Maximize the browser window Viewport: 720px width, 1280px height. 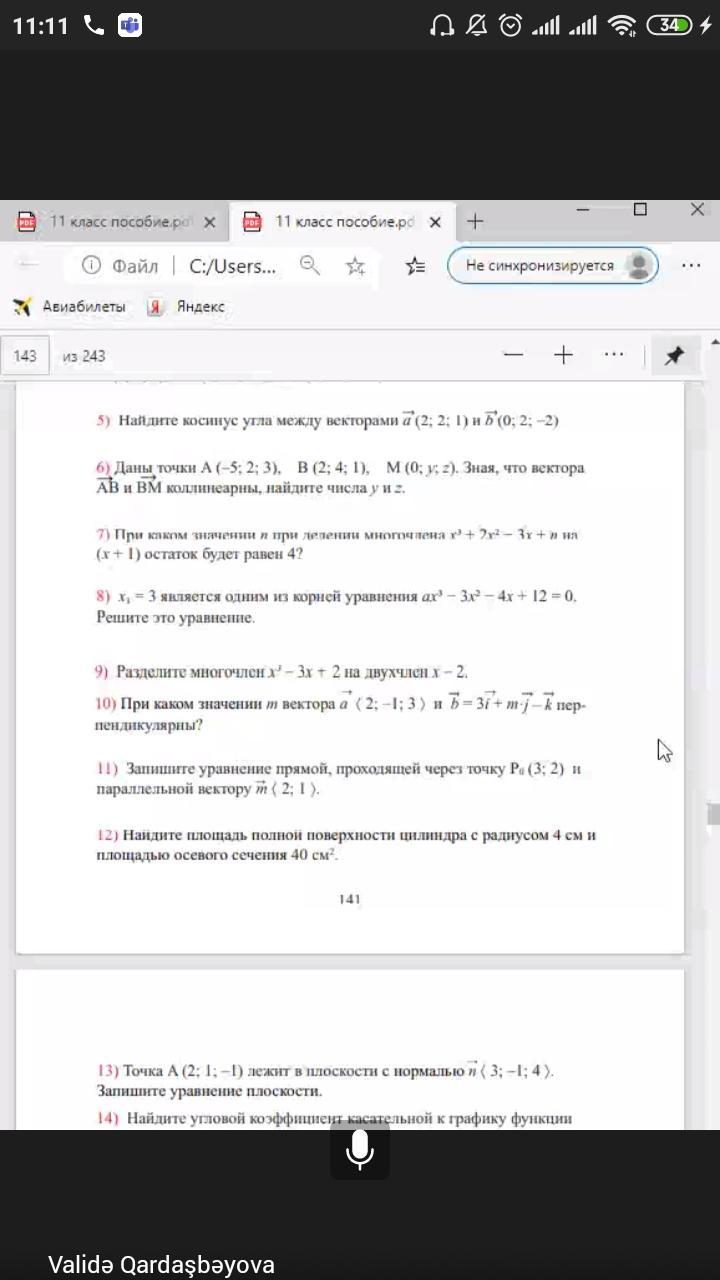(x=640, y=210)
